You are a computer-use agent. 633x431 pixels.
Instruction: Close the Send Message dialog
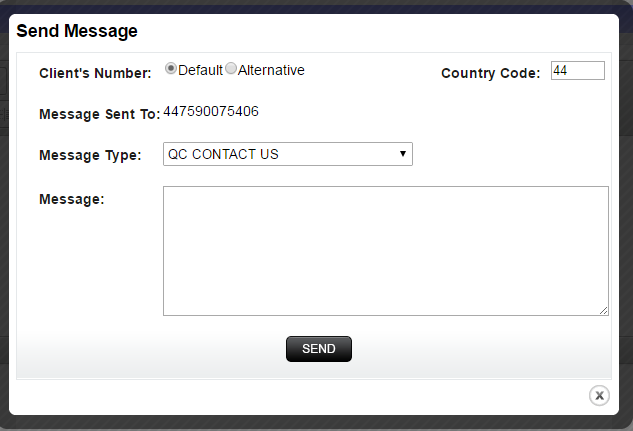pyautogui.click(x=599, y=395)
